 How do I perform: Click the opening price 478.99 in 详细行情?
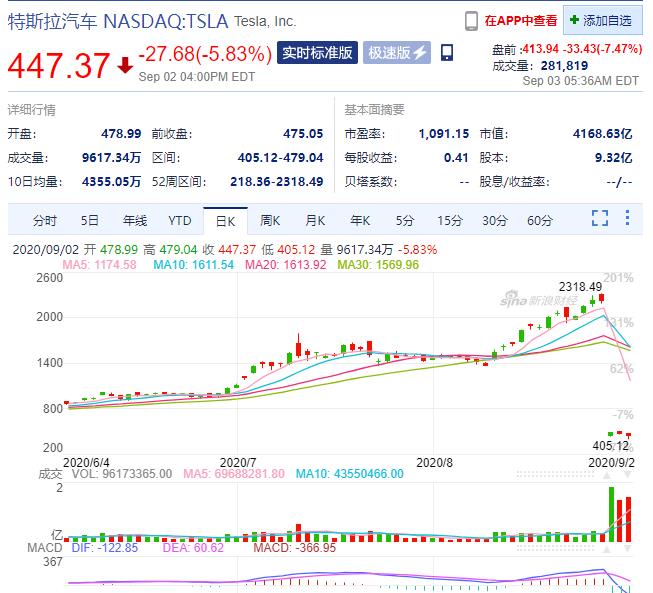121,134
